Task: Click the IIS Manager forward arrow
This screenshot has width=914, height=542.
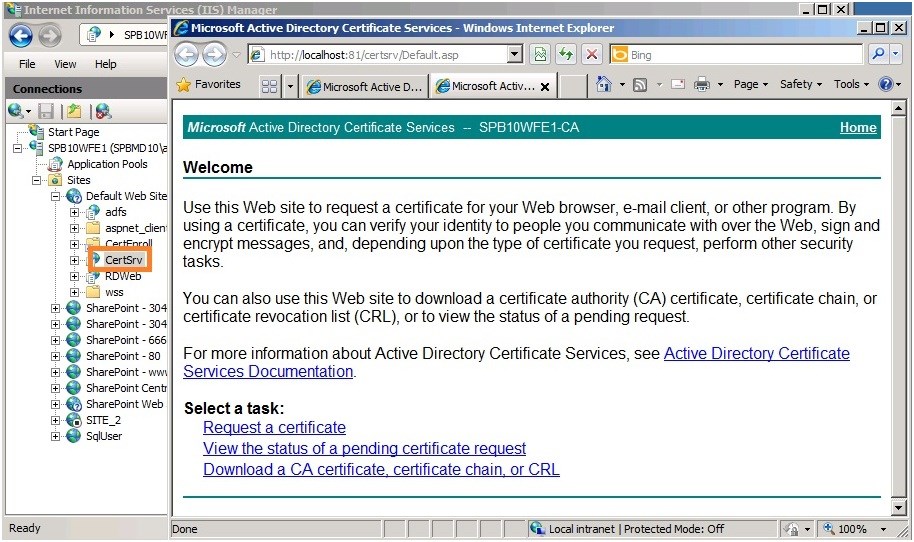Action: click(50, 36)
